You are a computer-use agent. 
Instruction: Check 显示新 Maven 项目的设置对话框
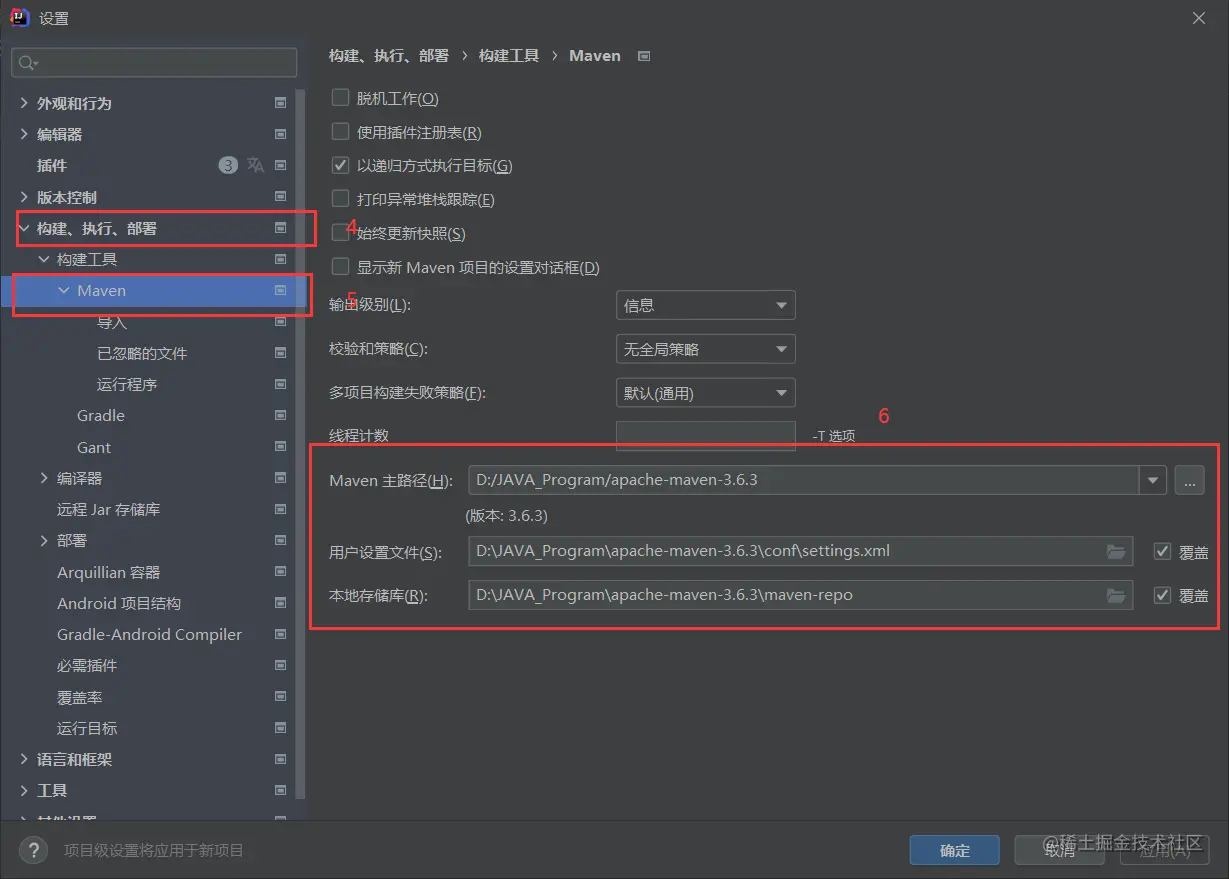pyautogui.click(x=340, y=267)
